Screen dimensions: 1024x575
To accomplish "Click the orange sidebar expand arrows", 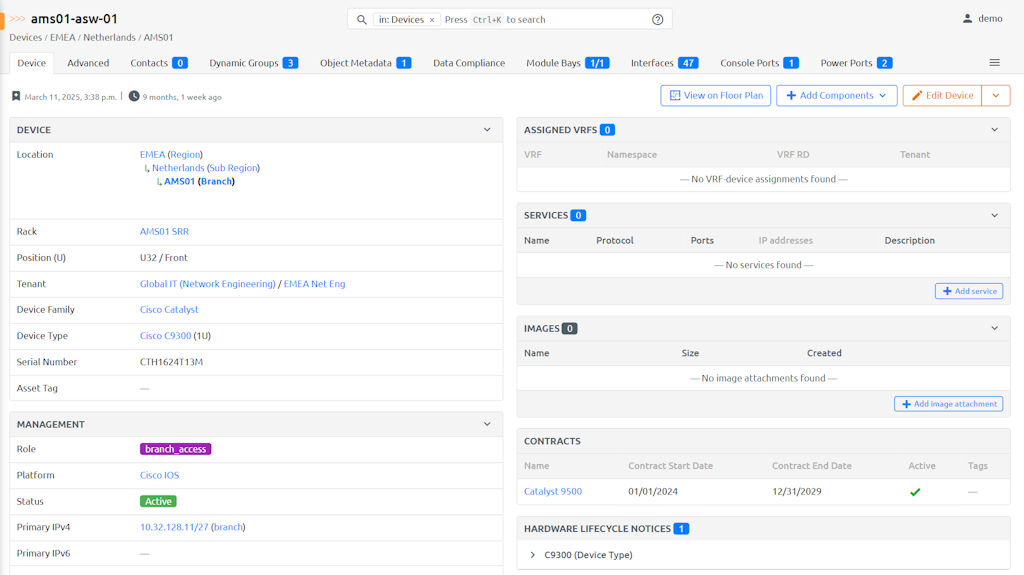I will pyautogui.click(x=17, y=19).
